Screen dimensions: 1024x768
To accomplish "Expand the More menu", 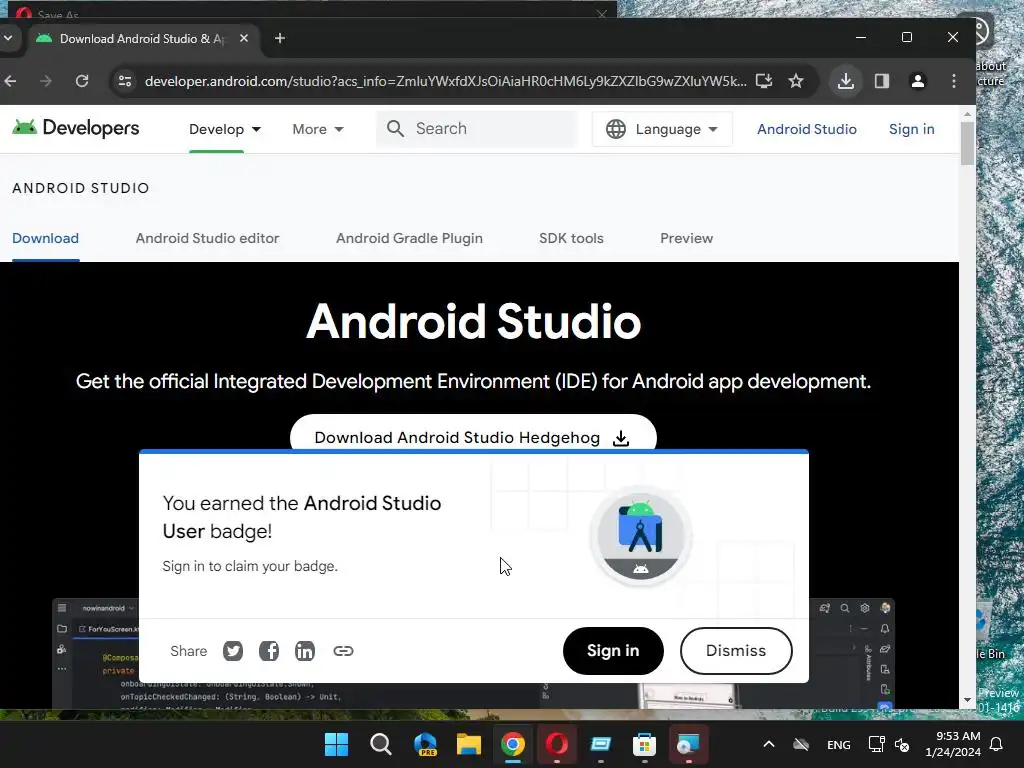I will tap(318, 129).
